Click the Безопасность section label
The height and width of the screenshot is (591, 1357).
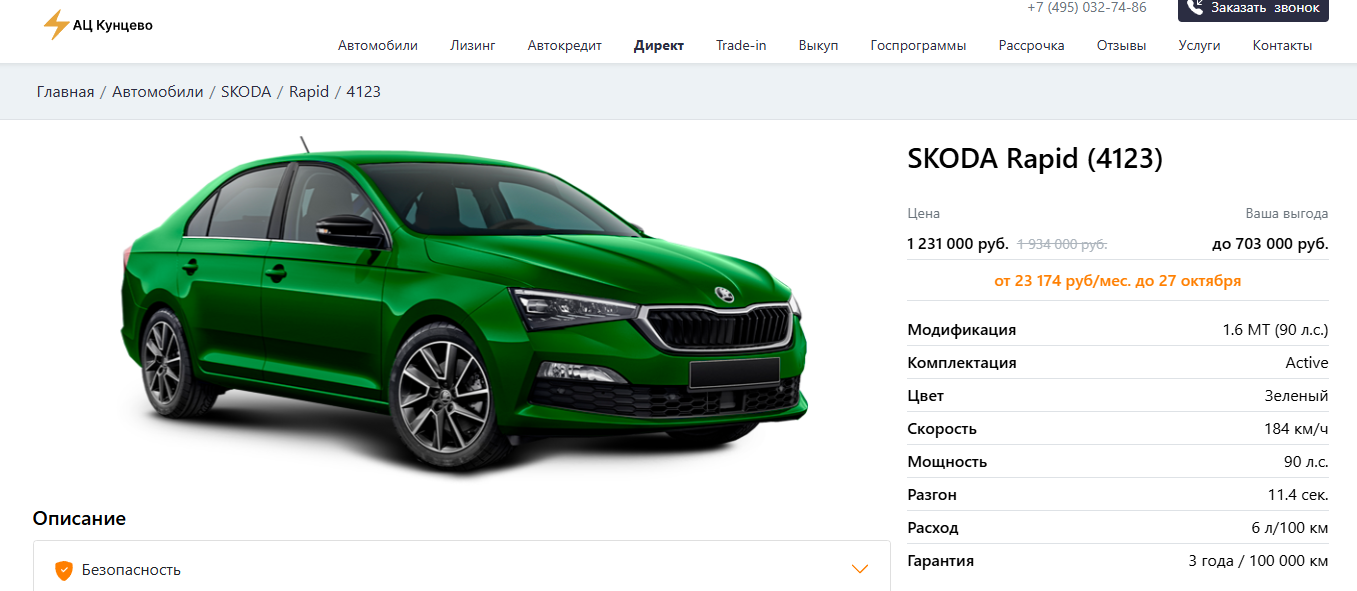[131, 570]
